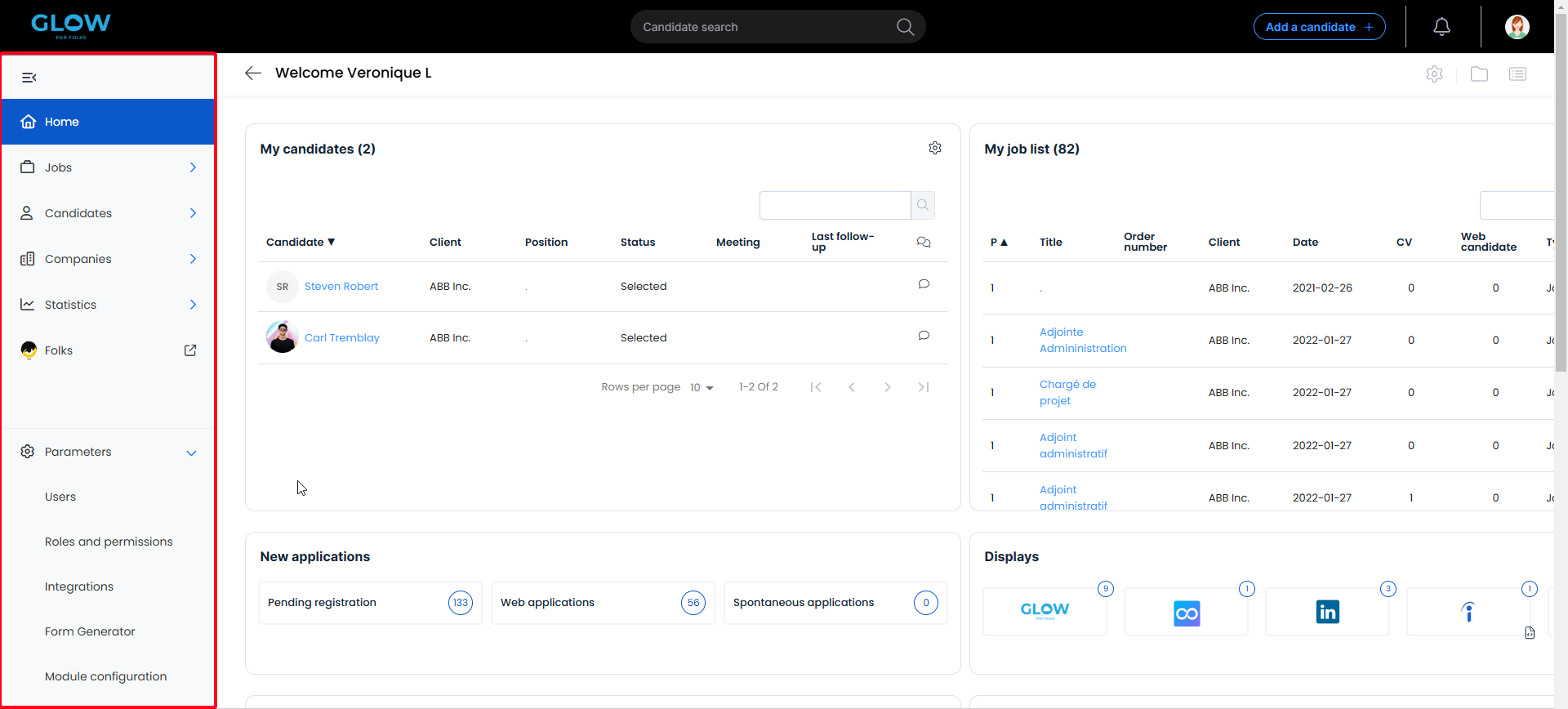The width and height of the screenshot is (1568, 709).
Task: Open Spontaneous applications card
Action: [835, 603]
